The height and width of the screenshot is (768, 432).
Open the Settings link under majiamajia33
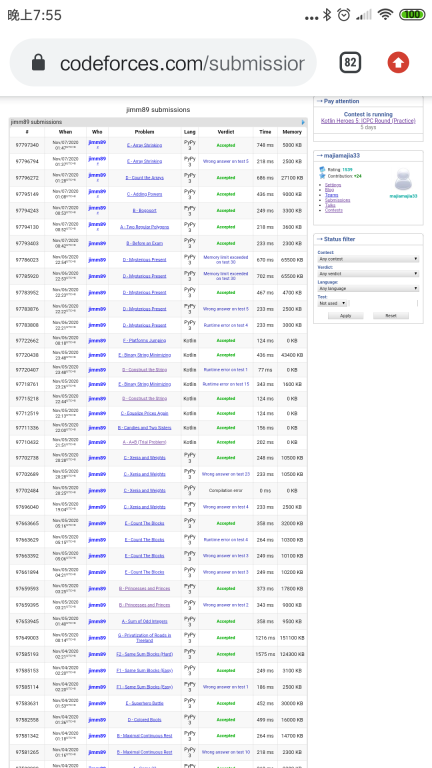(333, 185)
